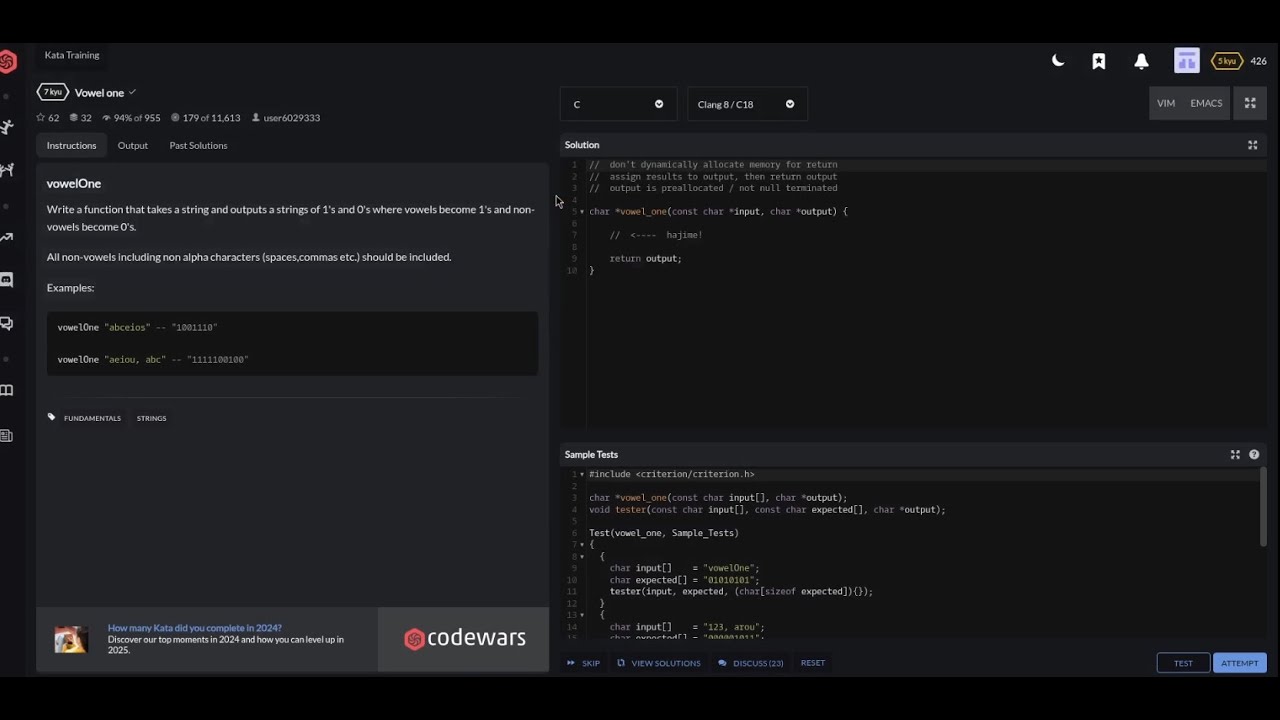Click the Kata Training header label
Image resolution: width=1280 pixels, height=720 pixels.
(x=72, y=55)
